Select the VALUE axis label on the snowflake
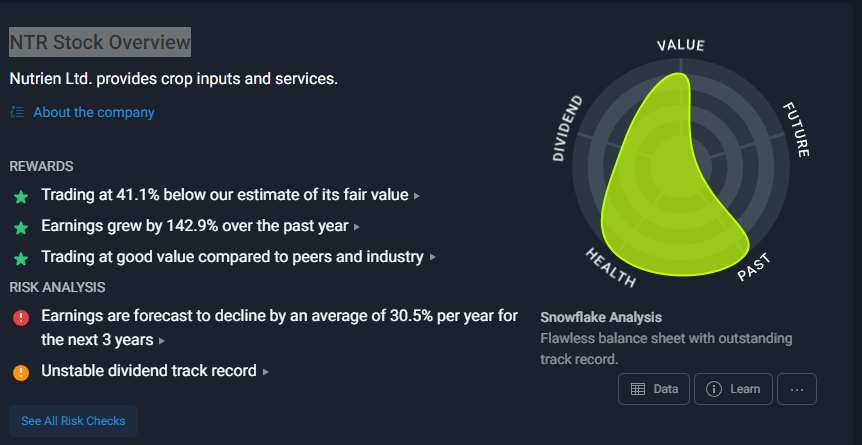The image size is (862, 445). (x=681, y=46)
